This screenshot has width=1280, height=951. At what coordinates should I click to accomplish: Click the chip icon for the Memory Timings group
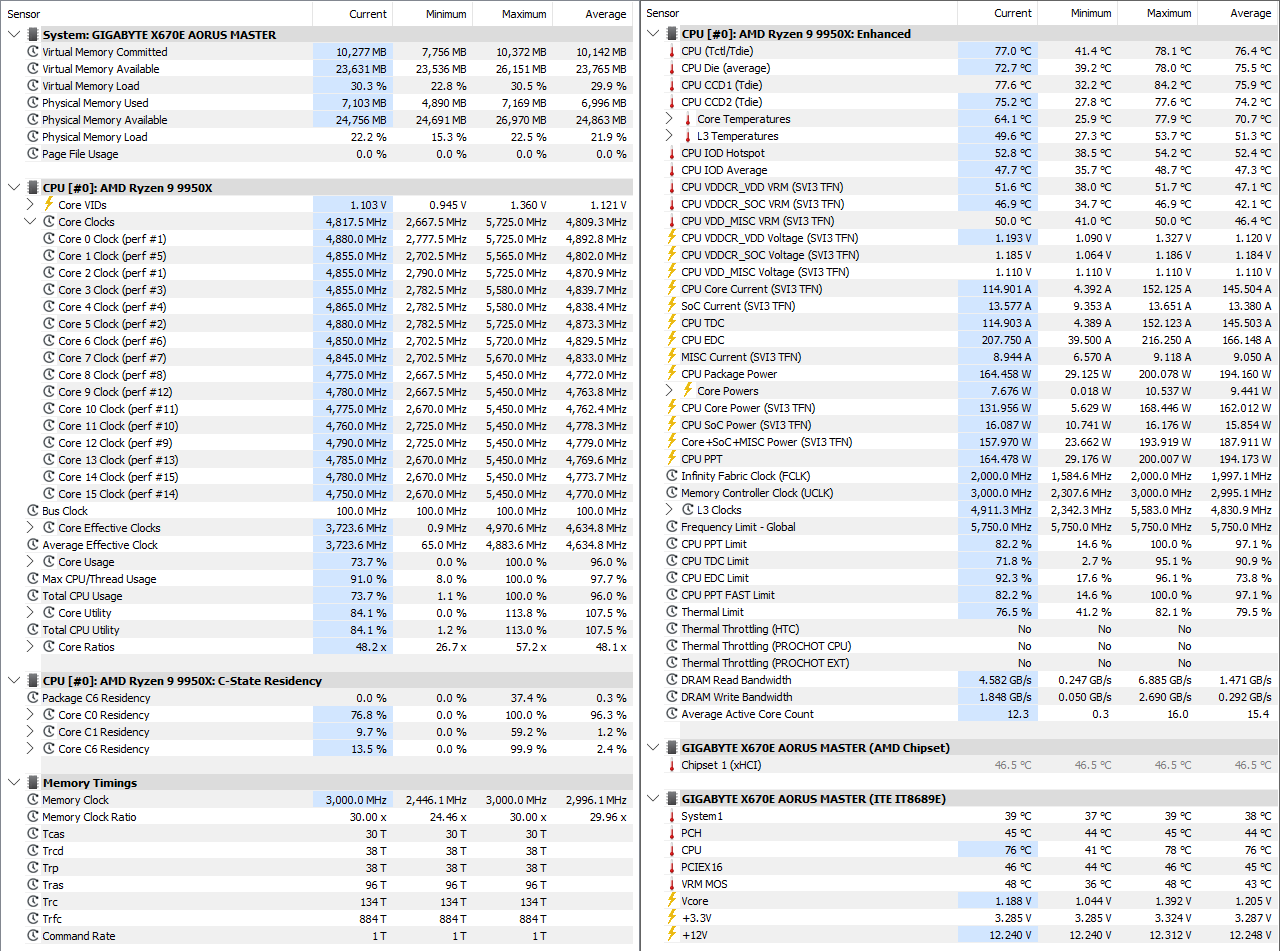tap(33, 783)
